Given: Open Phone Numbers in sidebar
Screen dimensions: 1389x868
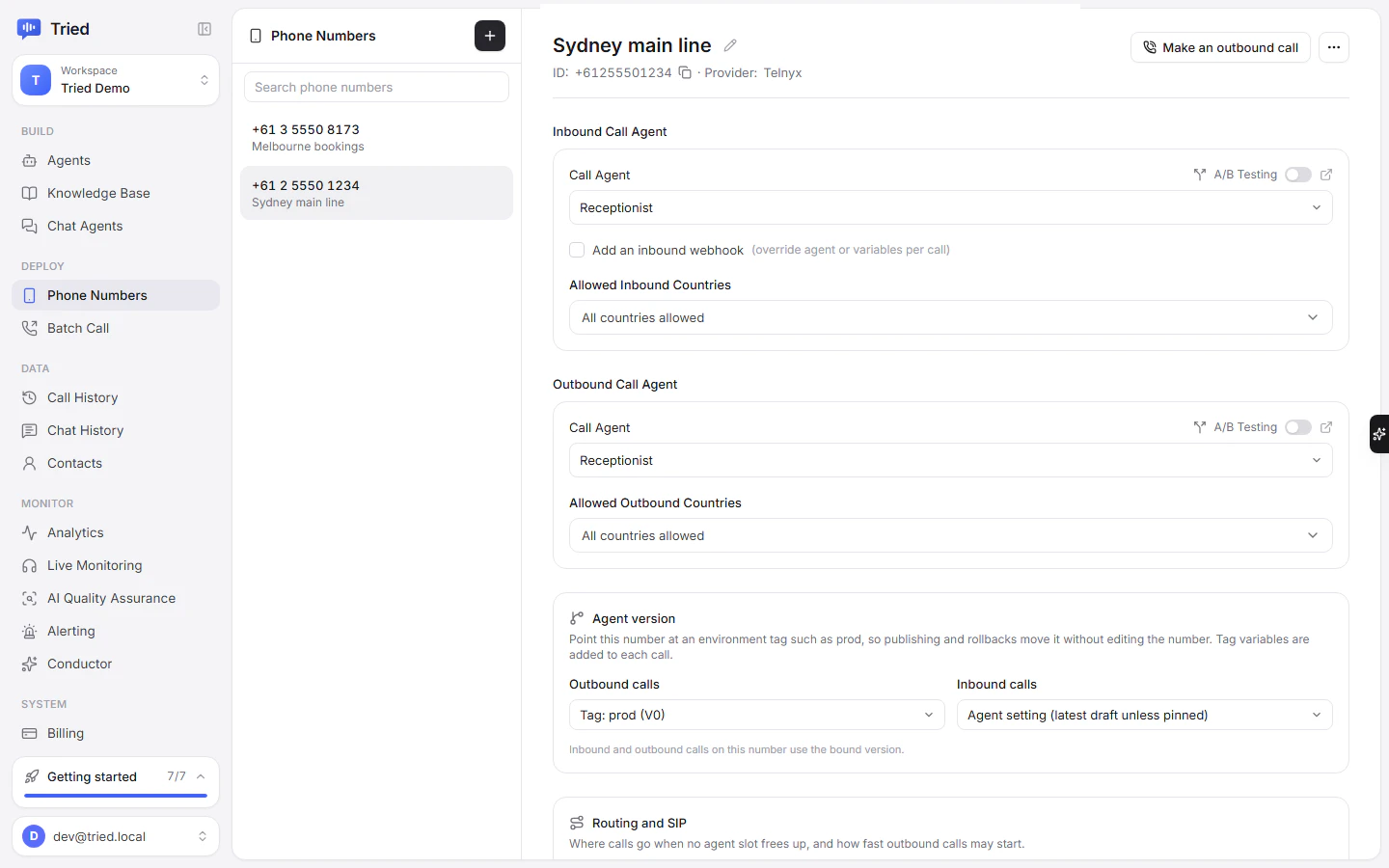Looking at the screenshot, I should 116,295.
